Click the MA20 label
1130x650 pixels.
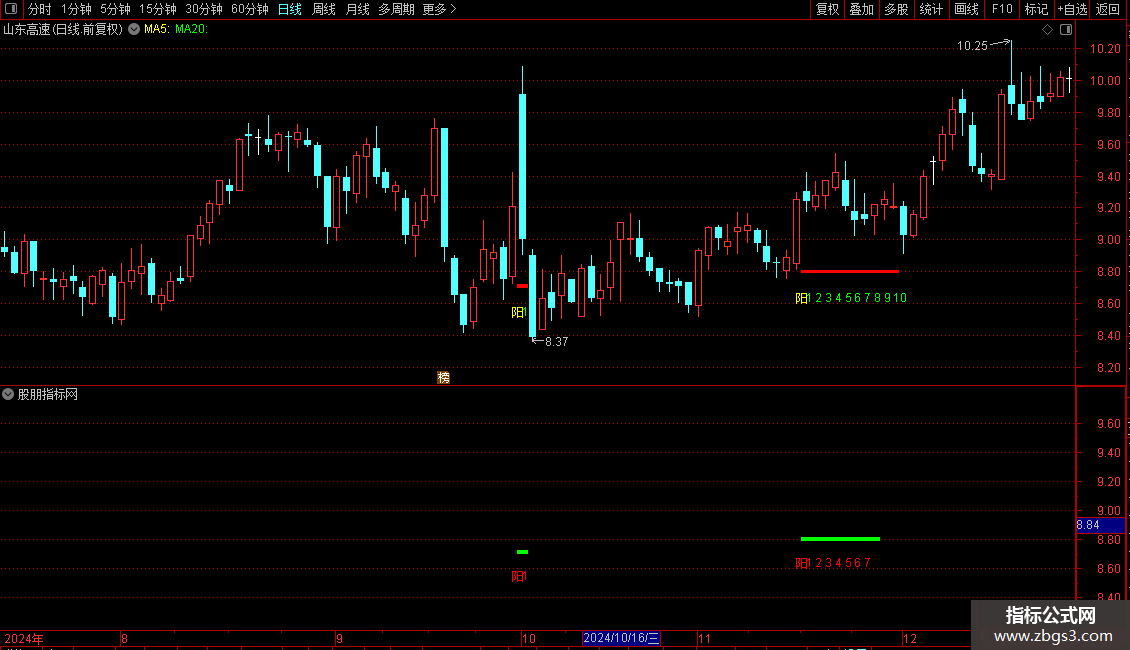tap(191, 30)
